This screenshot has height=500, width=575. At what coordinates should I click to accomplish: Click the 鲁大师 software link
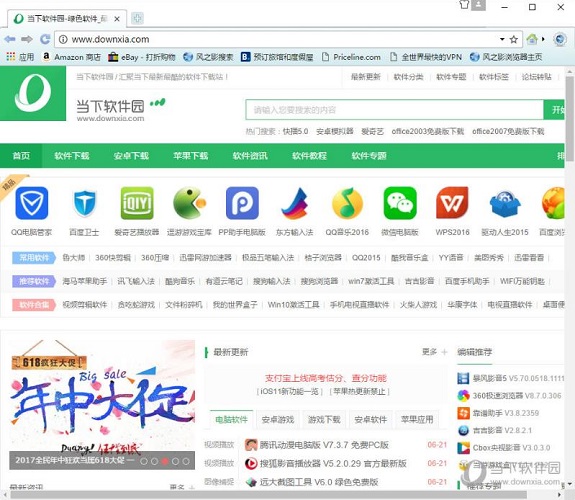pyautogui.click(x=74, y=258)
